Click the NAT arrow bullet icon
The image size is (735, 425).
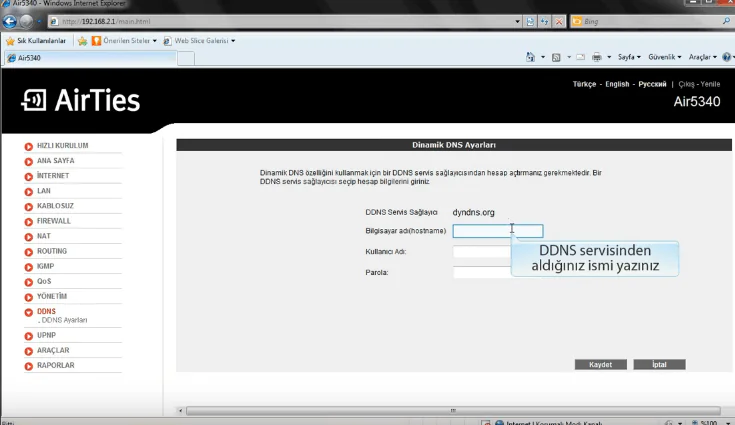pyautogui.click(x=29, y=237)
